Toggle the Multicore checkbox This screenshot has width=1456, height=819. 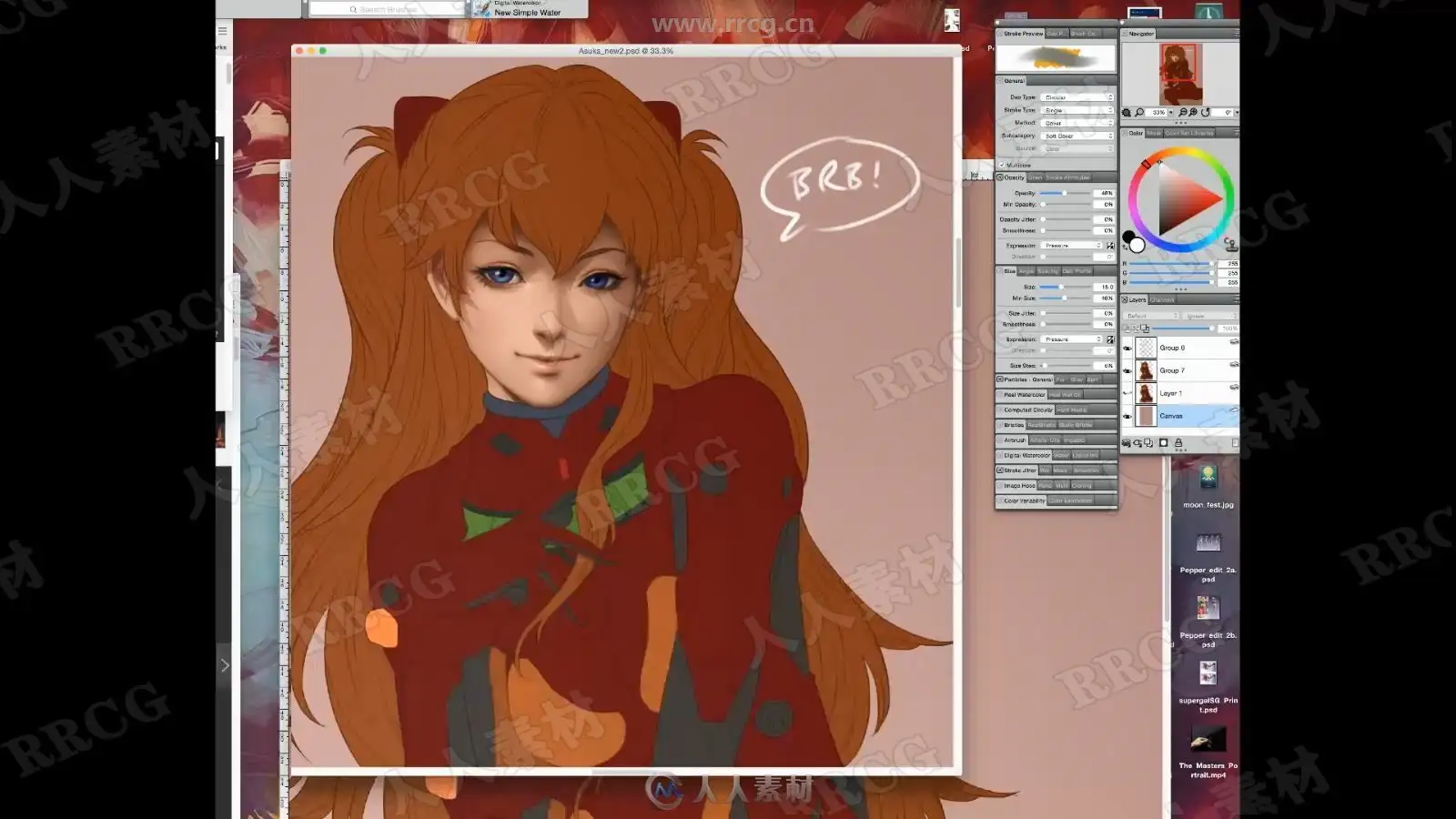point(1002,165)
